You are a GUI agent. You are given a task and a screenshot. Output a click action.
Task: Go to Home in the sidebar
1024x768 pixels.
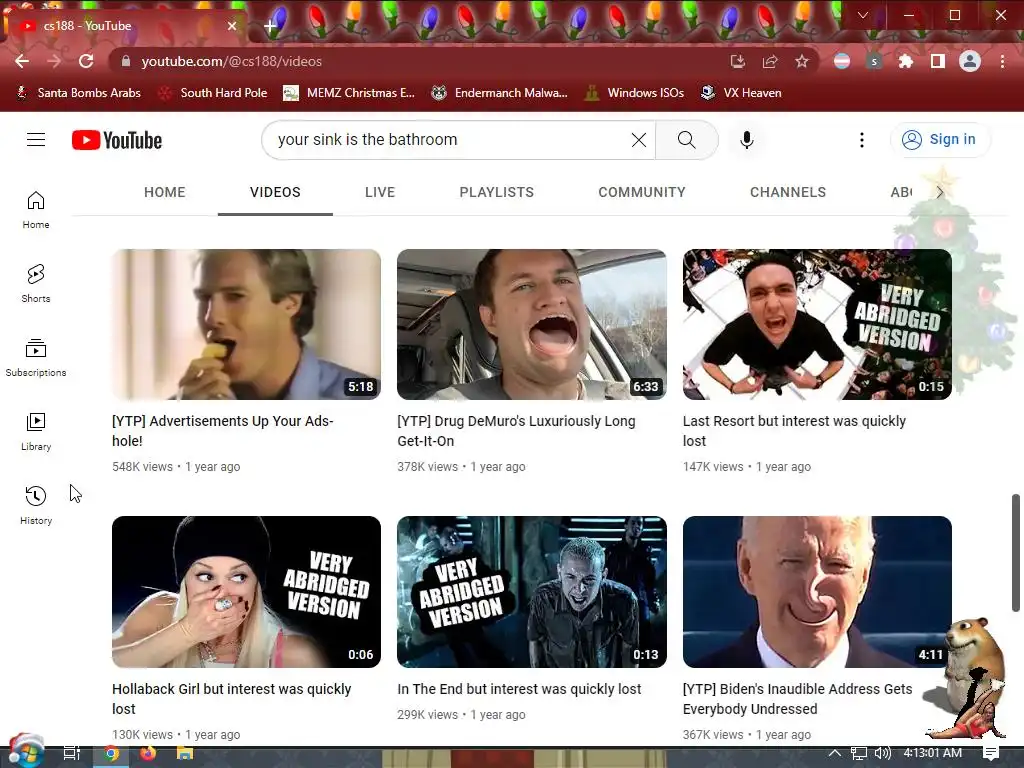(36, 210)
